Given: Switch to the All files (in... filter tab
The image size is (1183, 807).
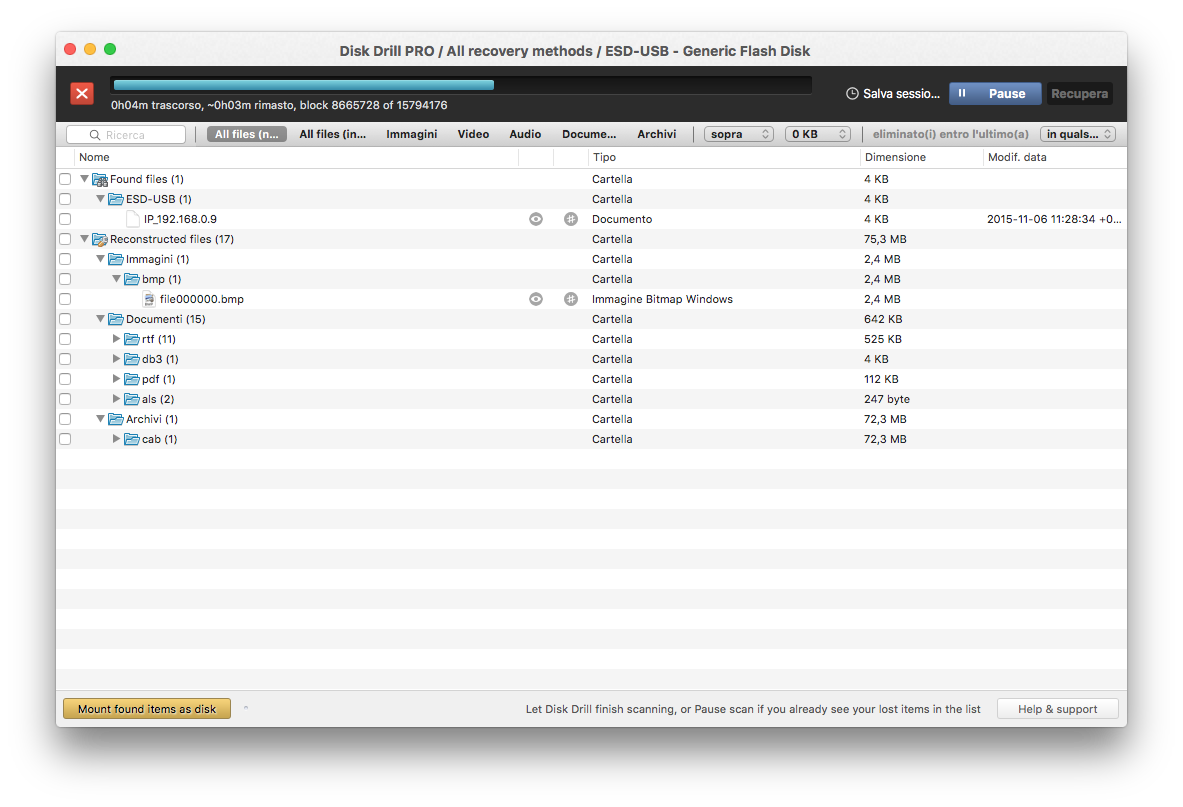Looking at the screenshot, I should (x=333, y=134).
